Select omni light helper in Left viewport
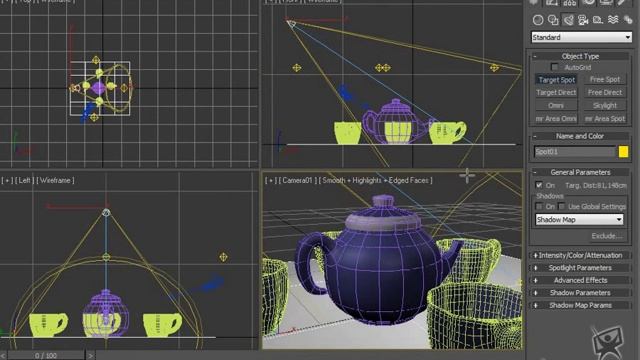The image size is (640, 360). pyautogui.click(x=223, y=257)
